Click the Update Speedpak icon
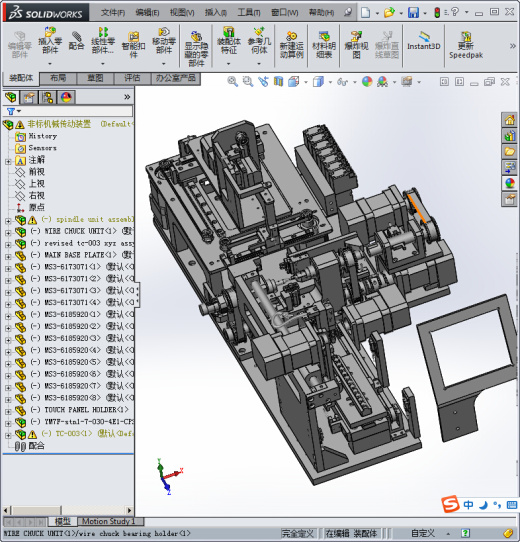The width and height of the screenshot is (520, 542). tap(466, 45)
